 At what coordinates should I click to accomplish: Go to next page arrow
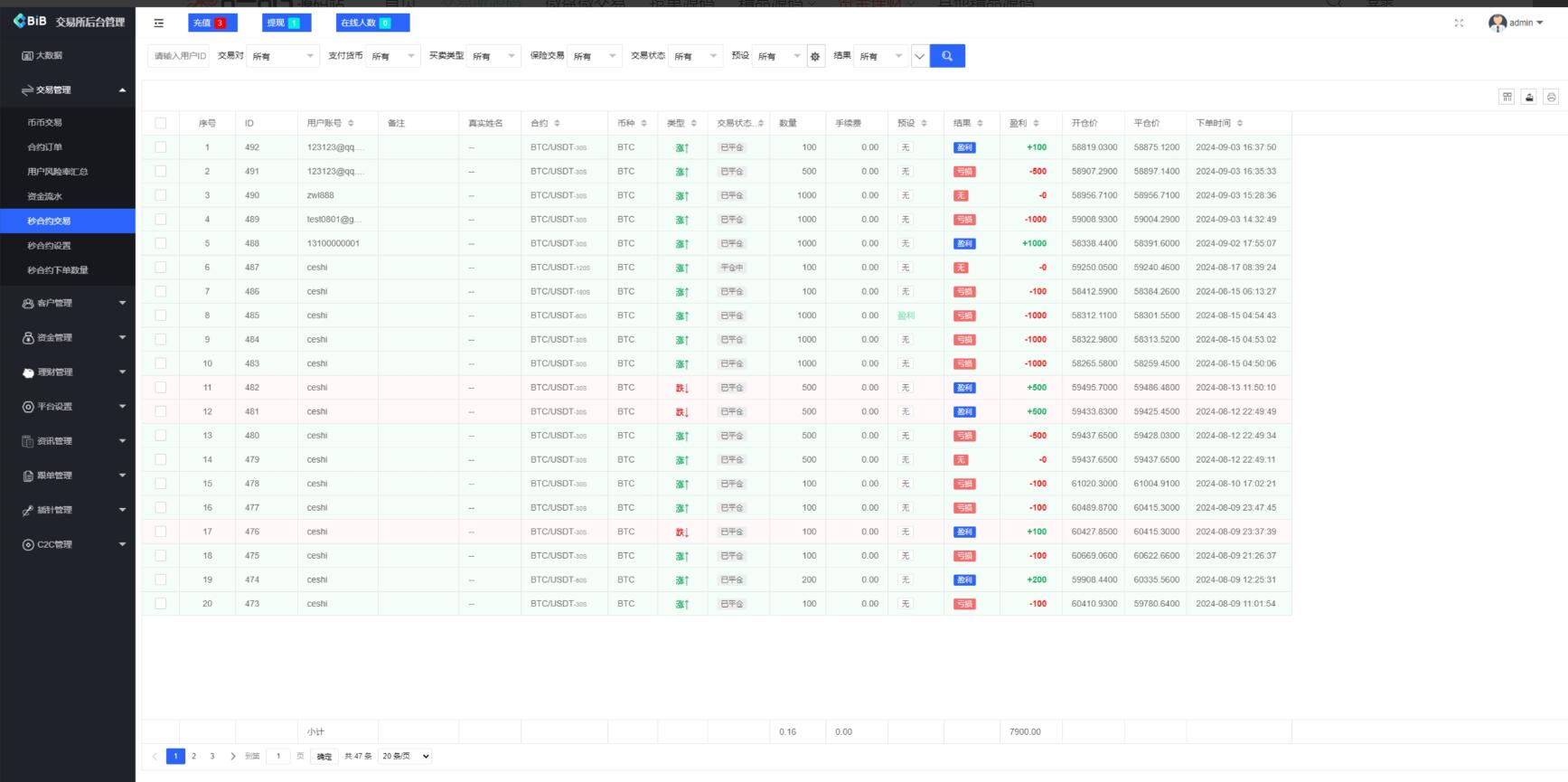[232, 757]
